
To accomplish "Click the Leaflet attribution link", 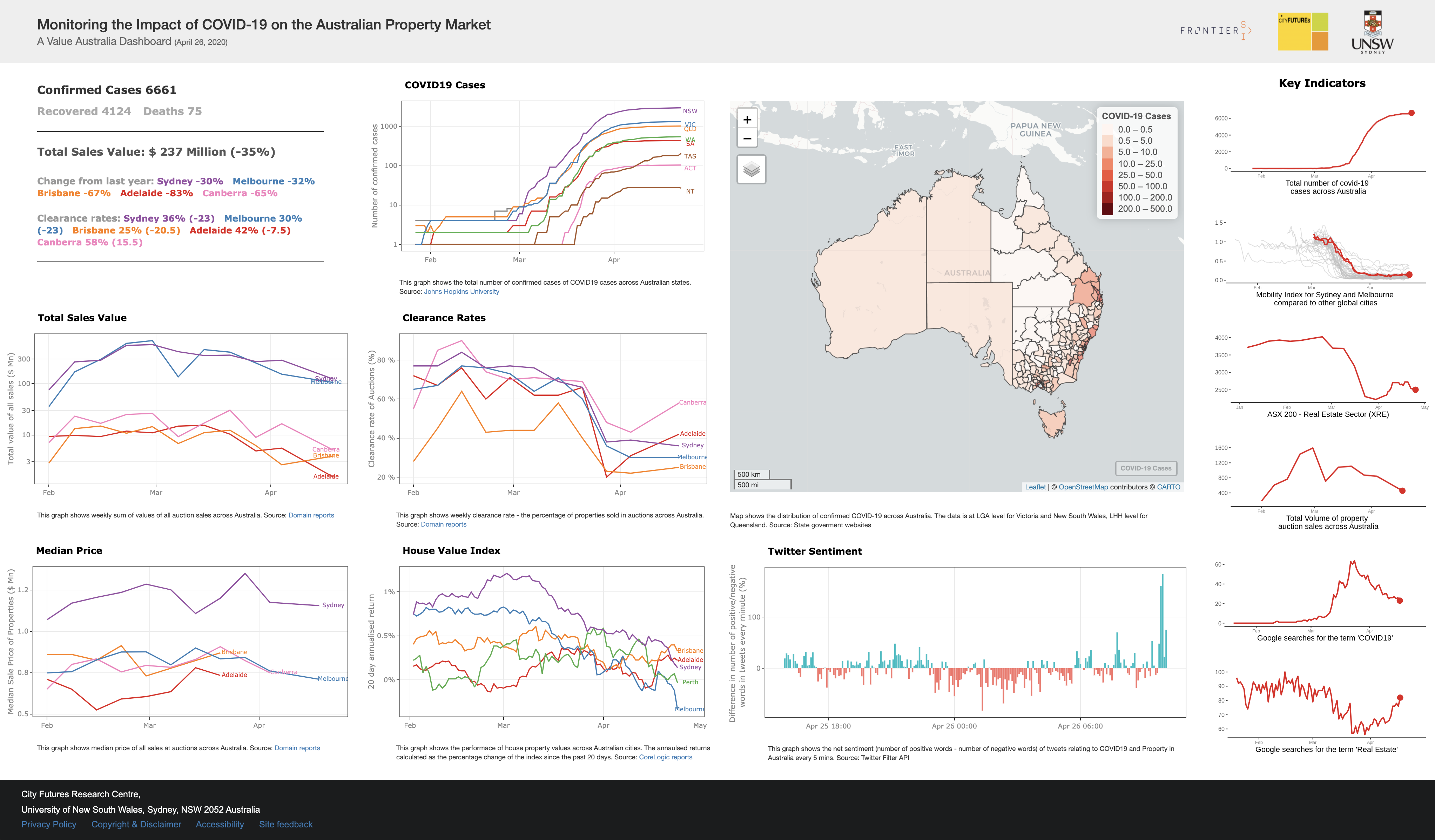I will point(1035,487).
